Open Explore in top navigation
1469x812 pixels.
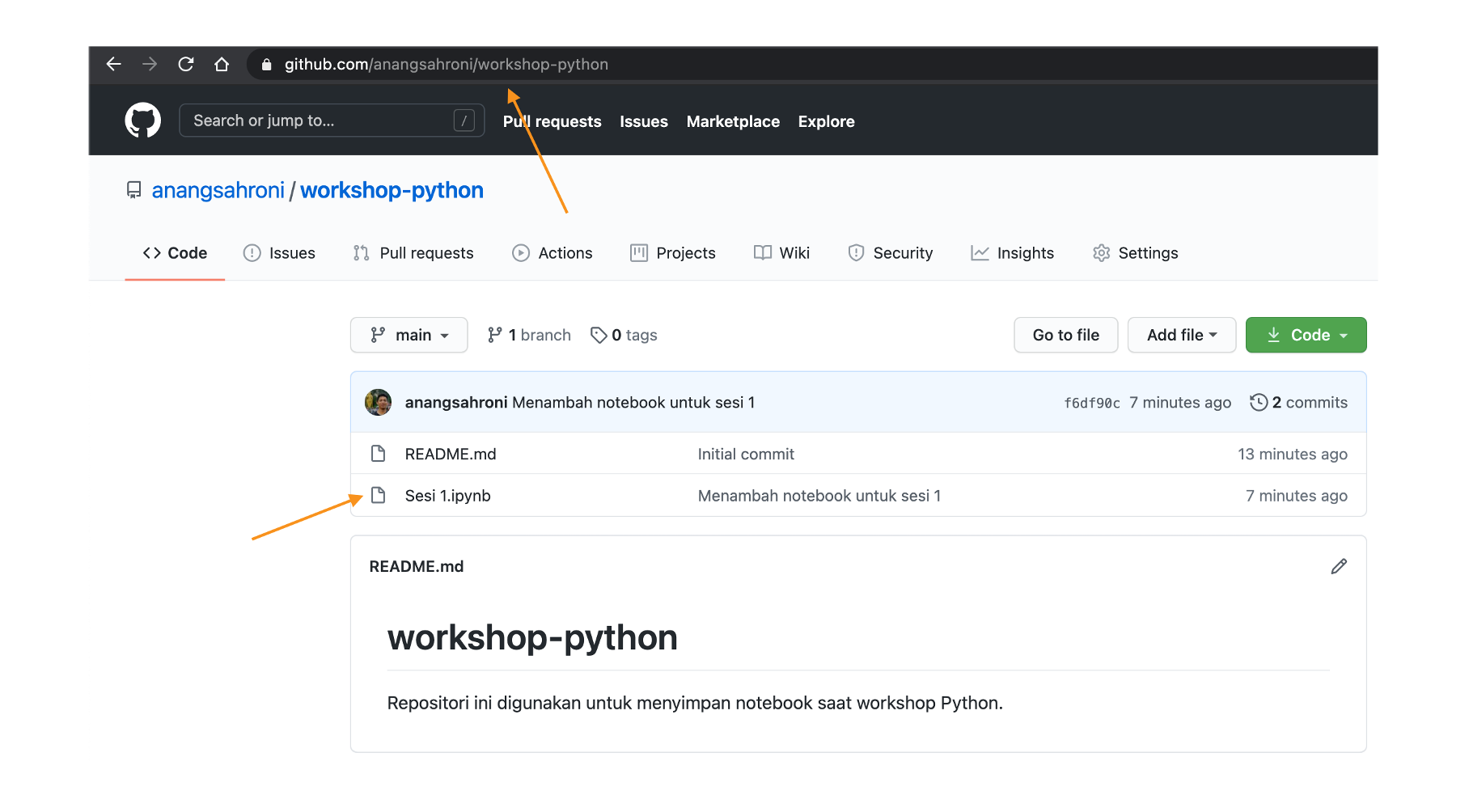click(826, 121)
